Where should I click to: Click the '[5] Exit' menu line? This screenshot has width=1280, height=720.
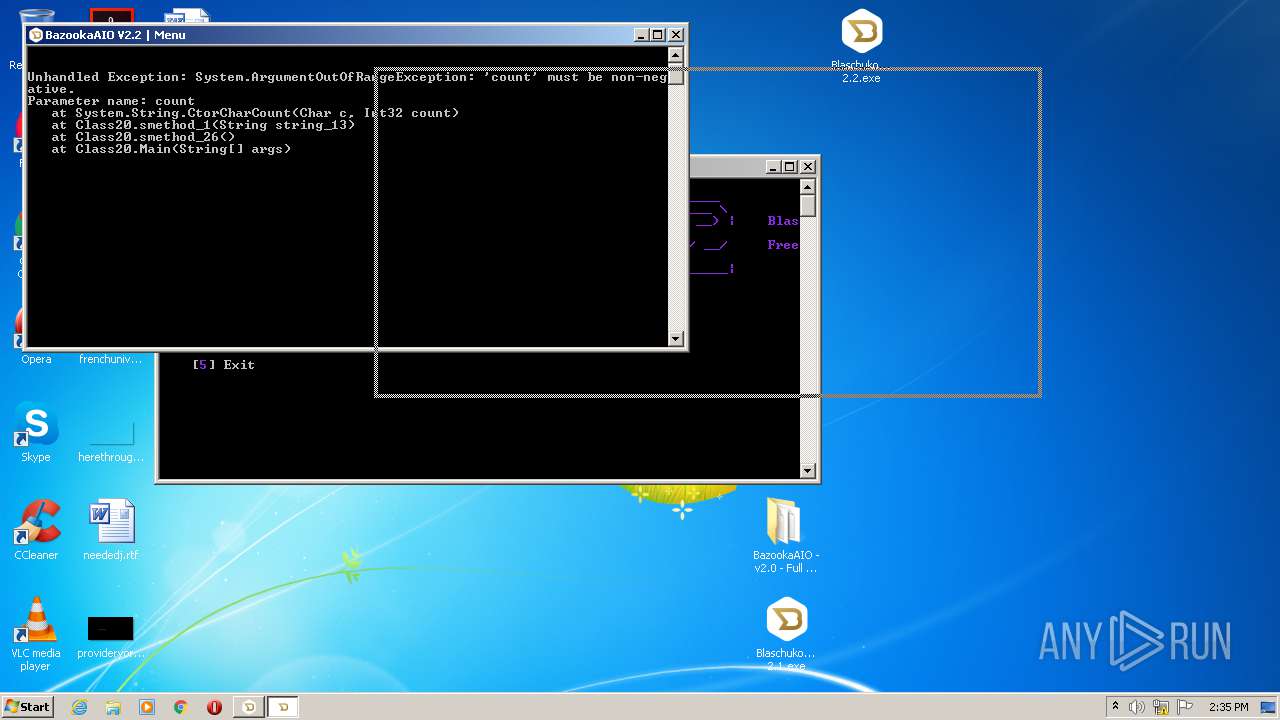223,365
